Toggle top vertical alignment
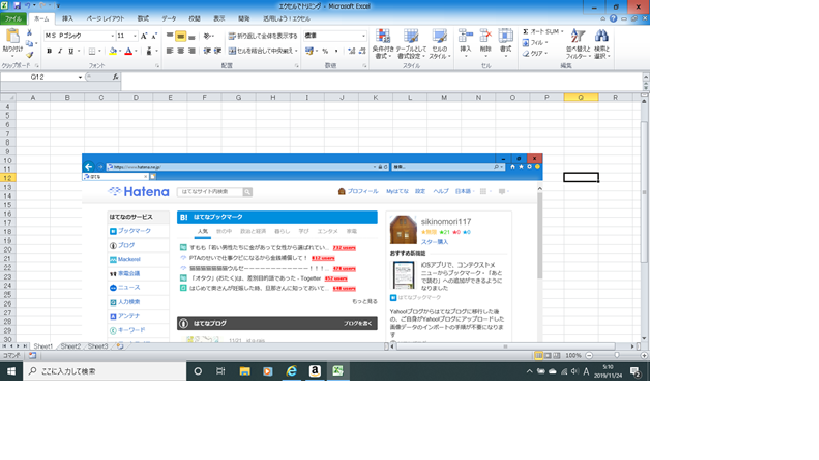 [x=170, y=36]
